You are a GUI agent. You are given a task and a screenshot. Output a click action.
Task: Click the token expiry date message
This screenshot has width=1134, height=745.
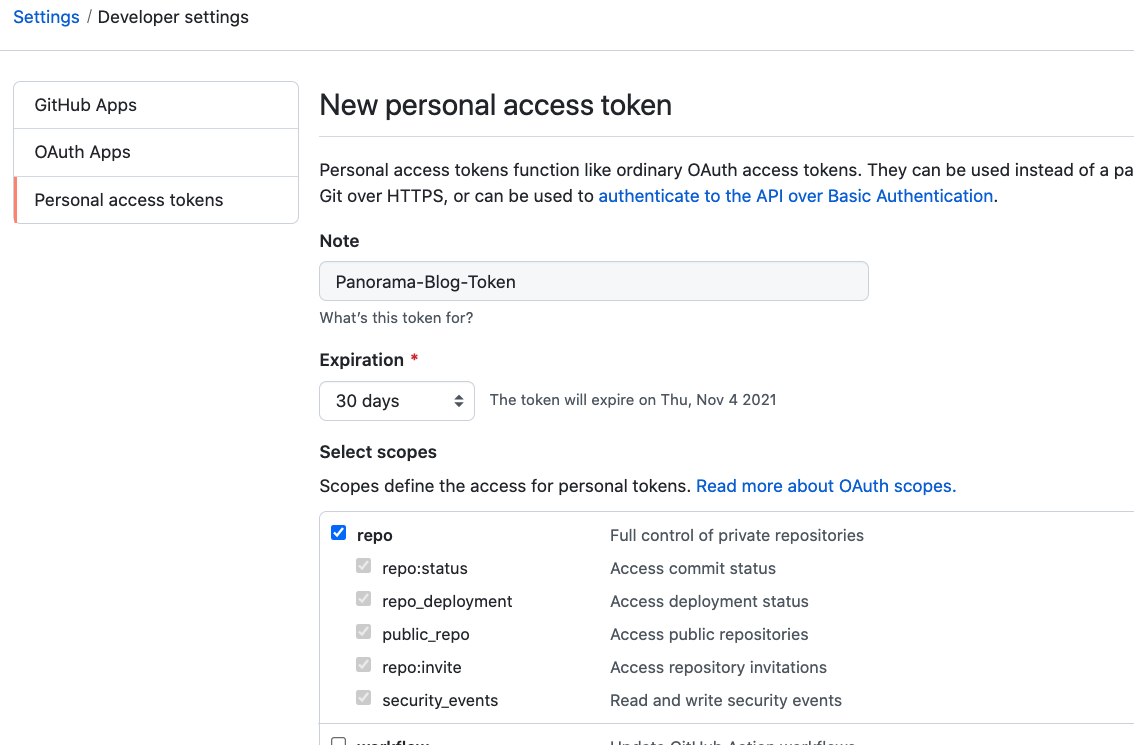point(632,400)
